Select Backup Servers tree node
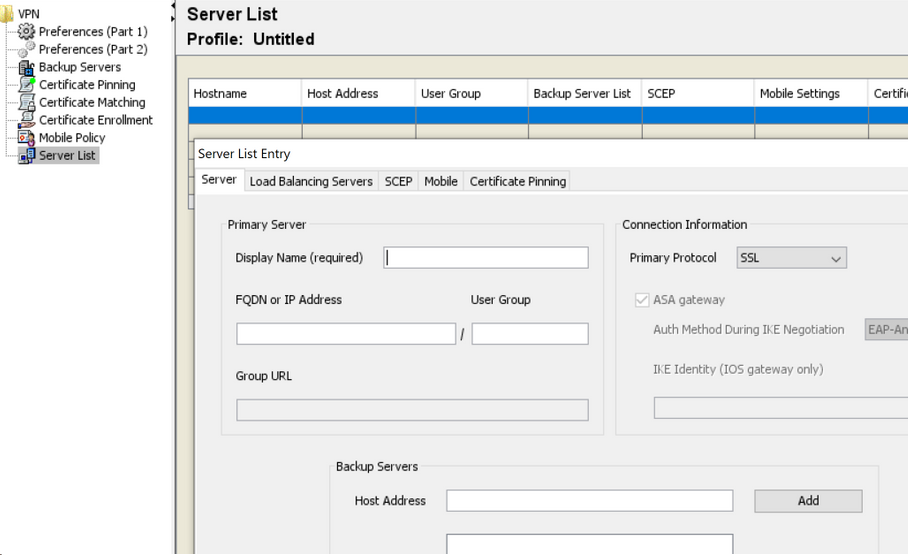908x555 pixels. tap(80, 67)
